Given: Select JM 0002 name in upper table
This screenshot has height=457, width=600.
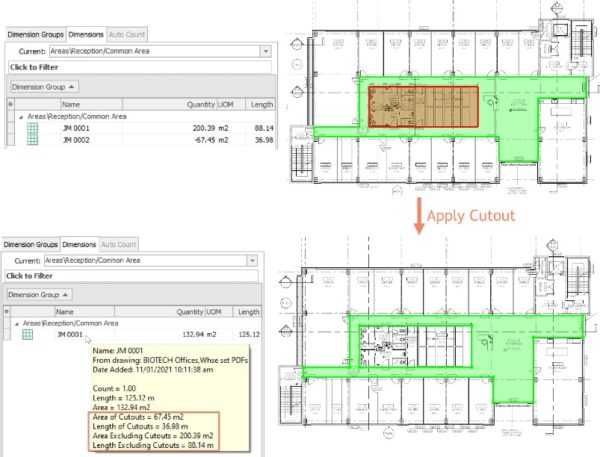Looking at the screenshot, I should tap(76, 140).
